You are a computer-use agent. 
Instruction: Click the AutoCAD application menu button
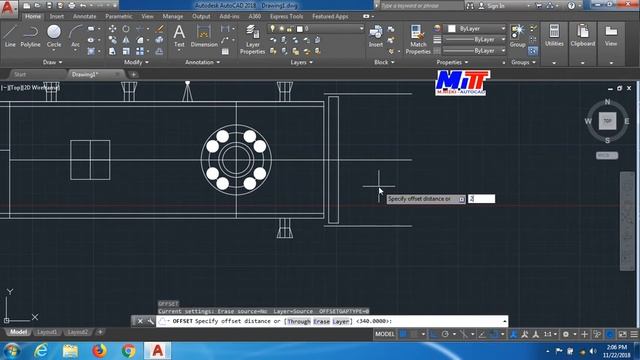tap(8, 8)
